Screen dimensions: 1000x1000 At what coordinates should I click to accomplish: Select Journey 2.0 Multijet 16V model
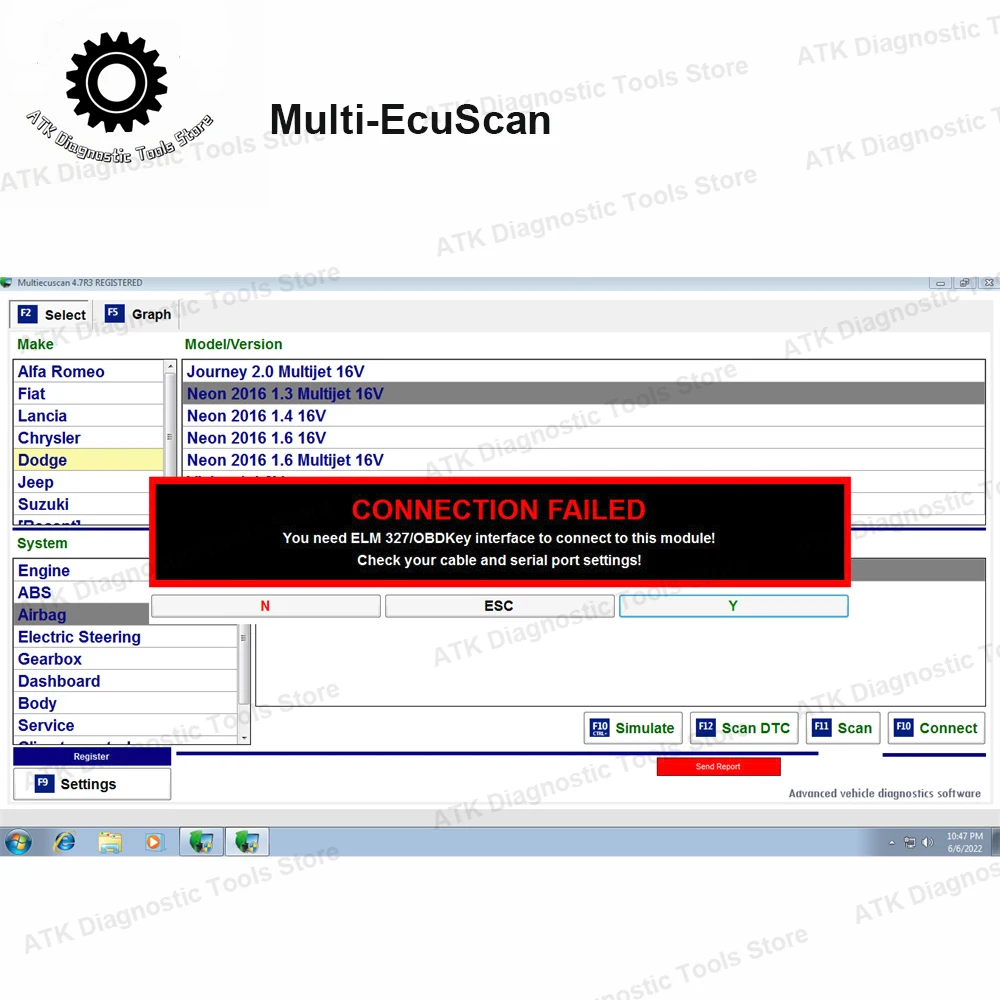pos(584,372)
